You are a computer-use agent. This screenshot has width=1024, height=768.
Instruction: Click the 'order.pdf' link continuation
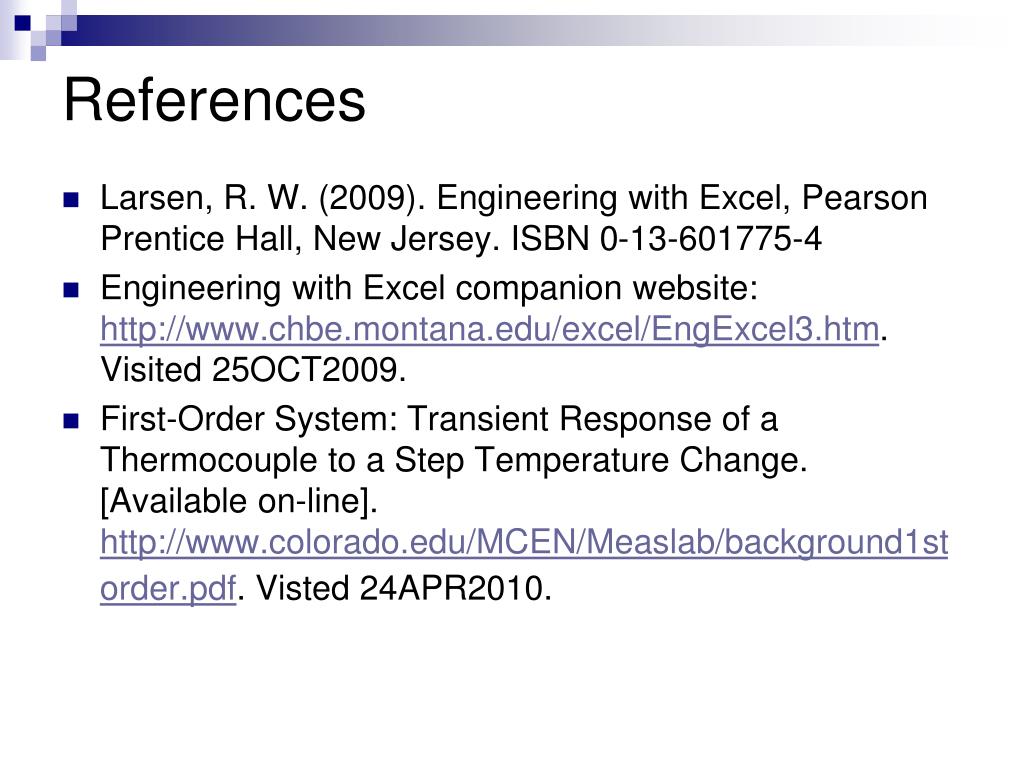pos(168,588)
